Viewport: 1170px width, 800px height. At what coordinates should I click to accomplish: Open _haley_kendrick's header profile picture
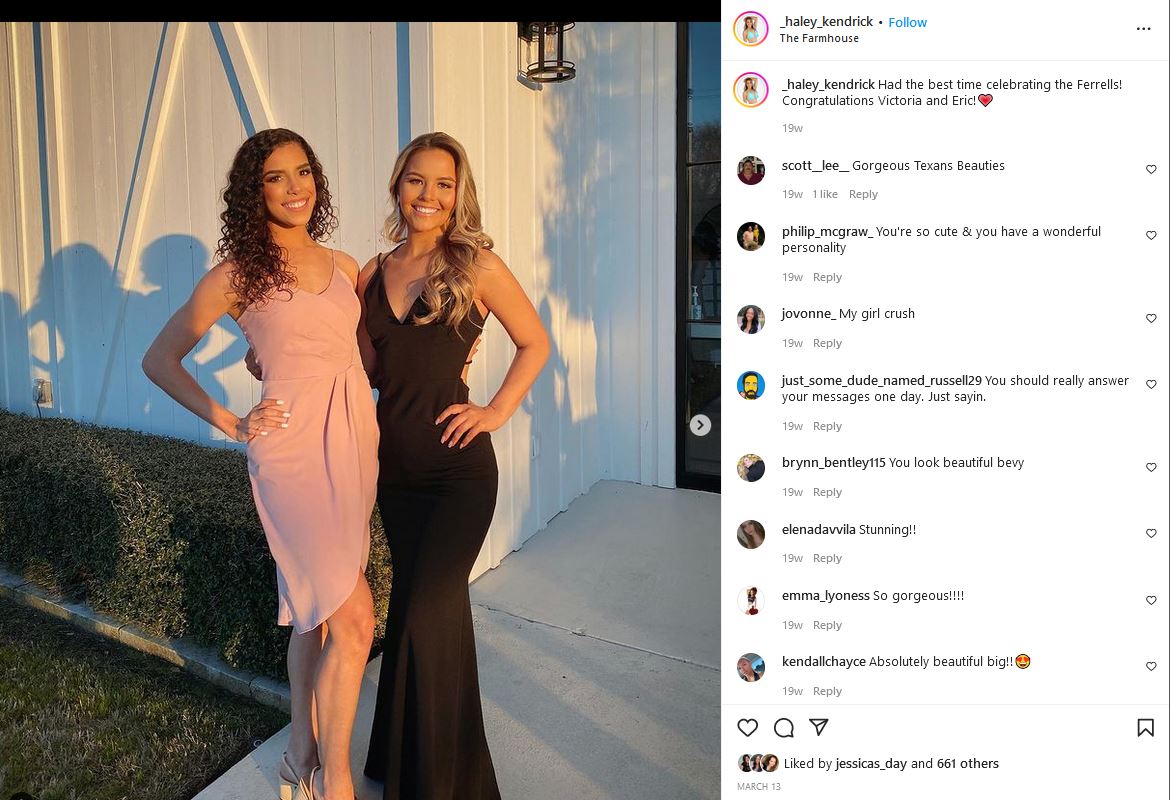[x=751, y=29]
